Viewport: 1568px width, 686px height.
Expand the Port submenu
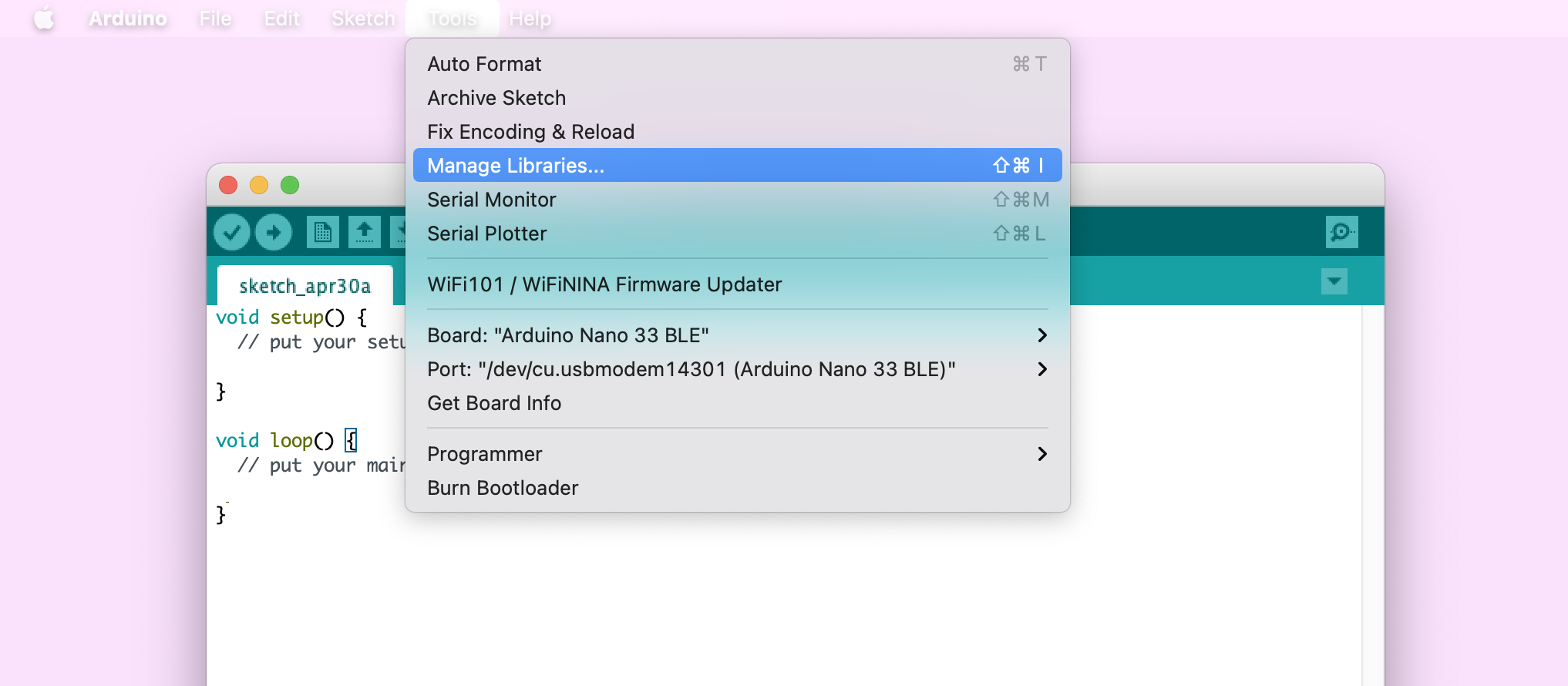(738, 369)
